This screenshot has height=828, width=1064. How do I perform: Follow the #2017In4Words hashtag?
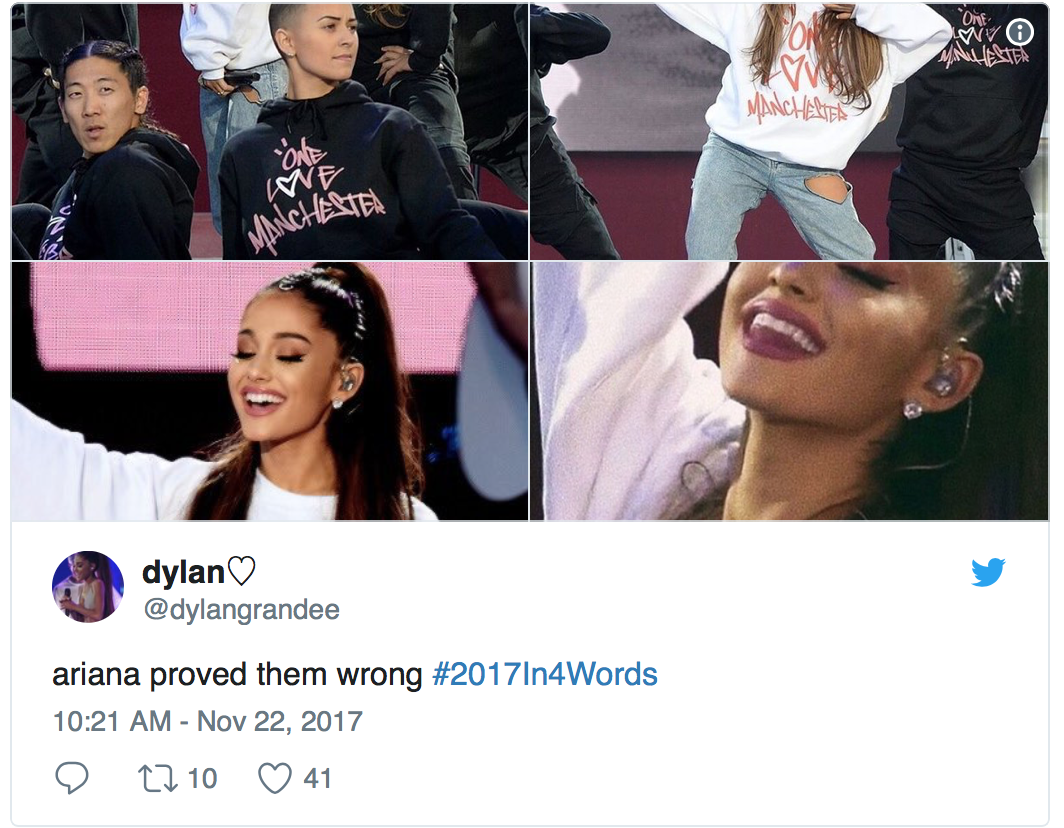(544, 675)
